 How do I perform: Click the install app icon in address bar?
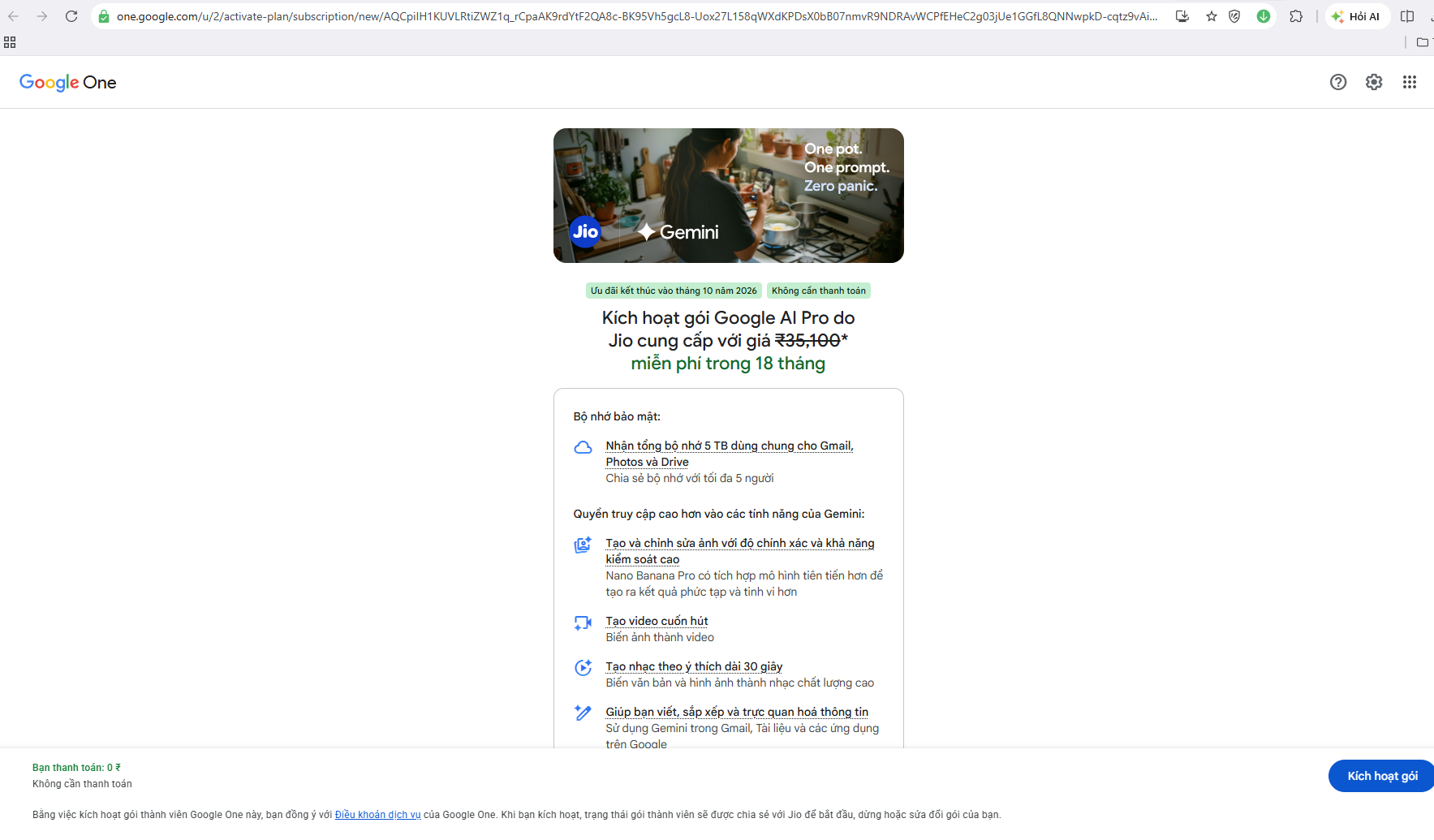pyautogui.click(x=1182, y=16)
